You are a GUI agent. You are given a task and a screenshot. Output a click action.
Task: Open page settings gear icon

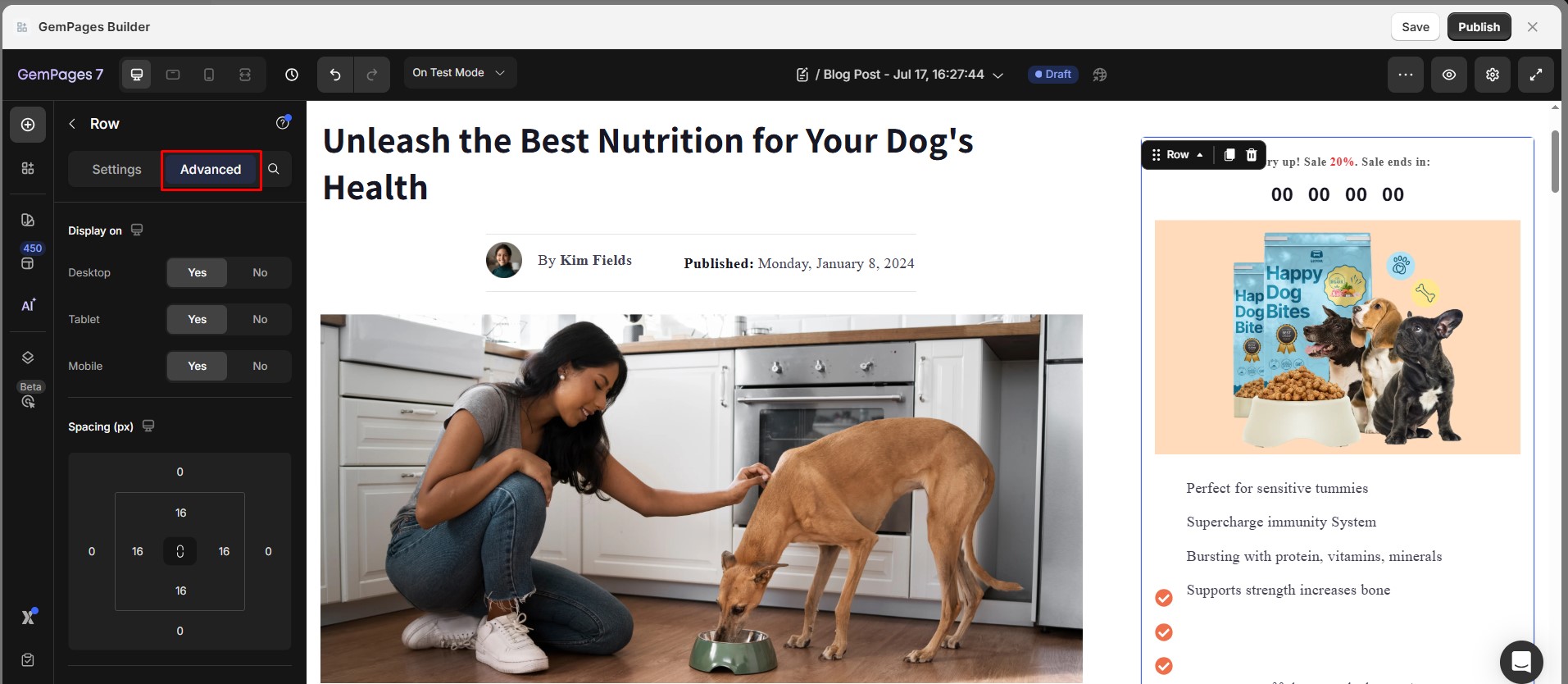(1493, 75)
